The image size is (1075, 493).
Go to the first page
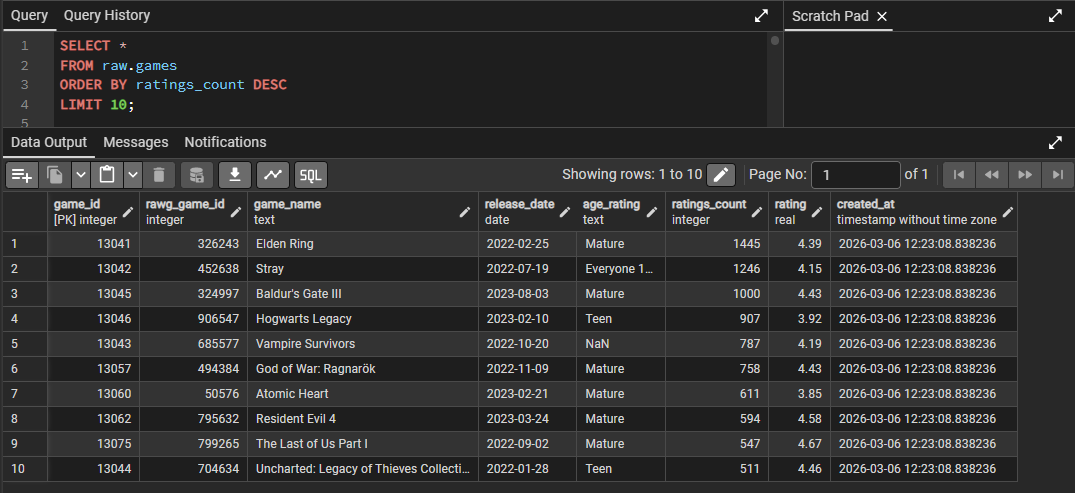[x=959, y=175]
